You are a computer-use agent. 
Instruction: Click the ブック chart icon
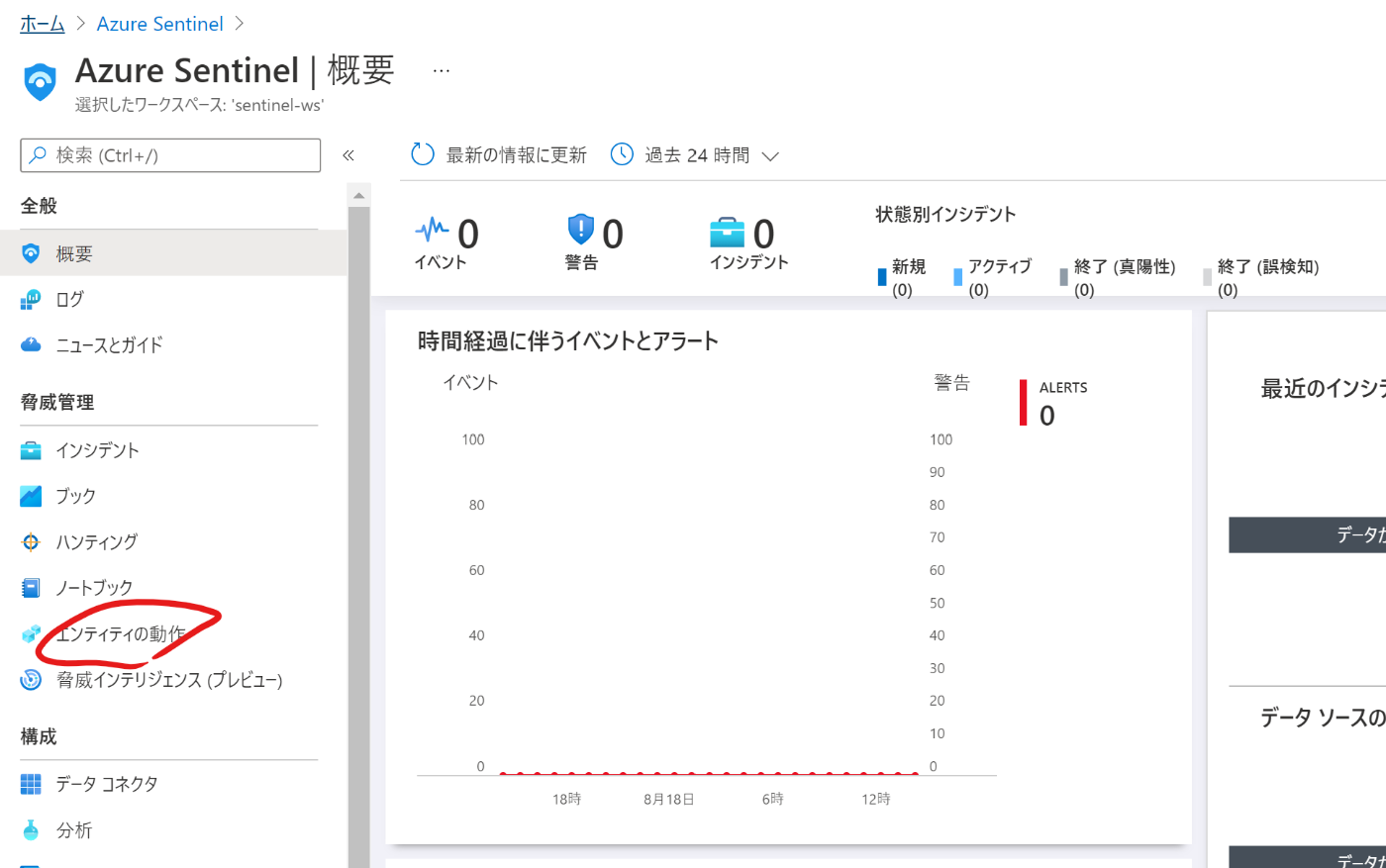tap(31, 496)
